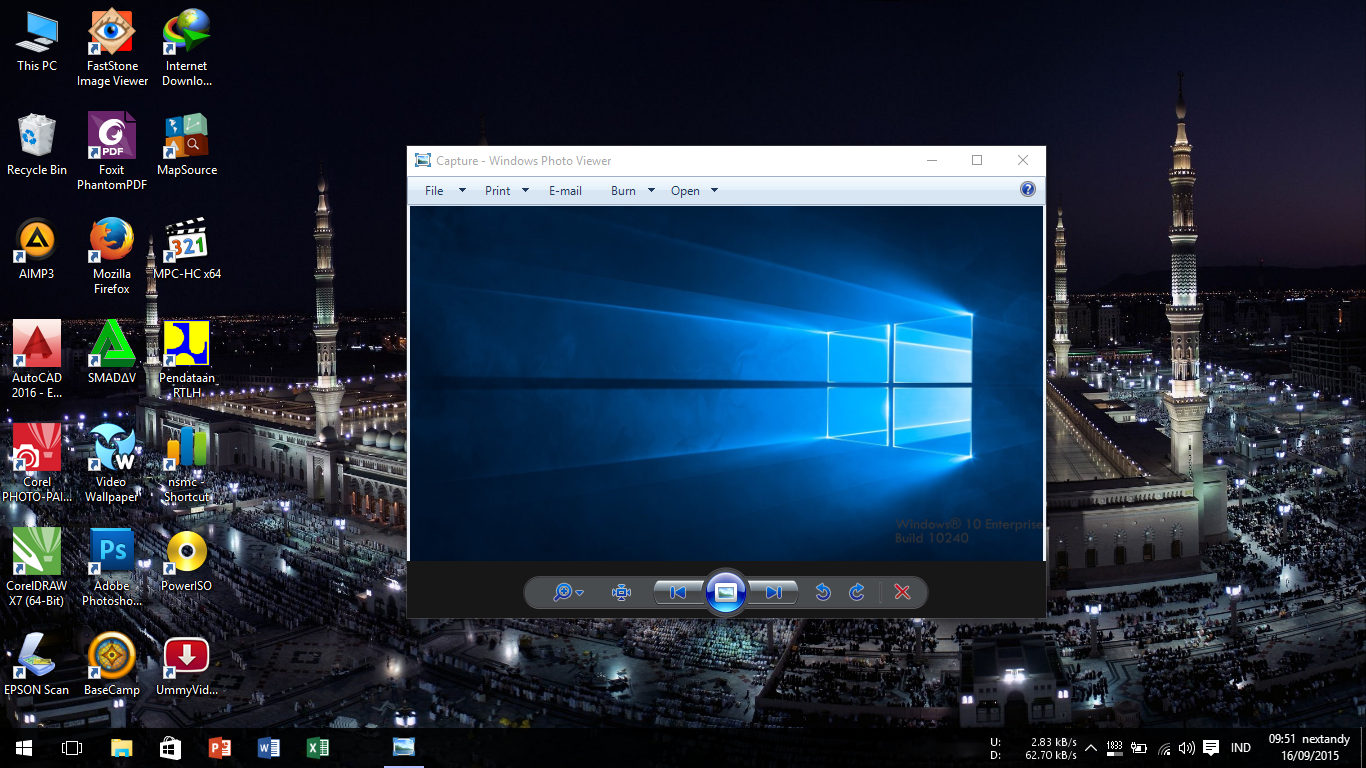This screenshot has width=1366, height=768.
Task: Delete the photo with the red X
Action: click(902, 592)
